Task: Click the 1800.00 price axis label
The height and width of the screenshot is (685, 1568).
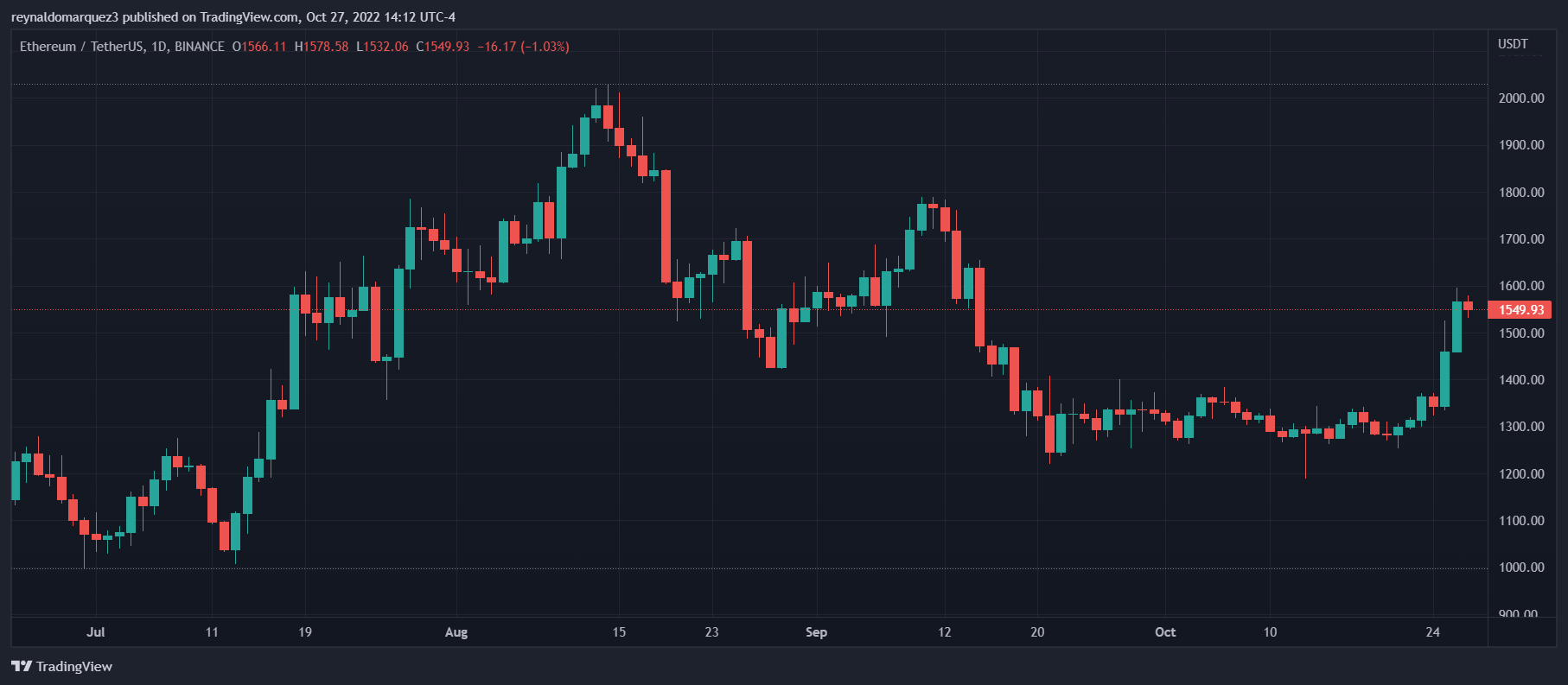Action: click(x=1520, y=193)
